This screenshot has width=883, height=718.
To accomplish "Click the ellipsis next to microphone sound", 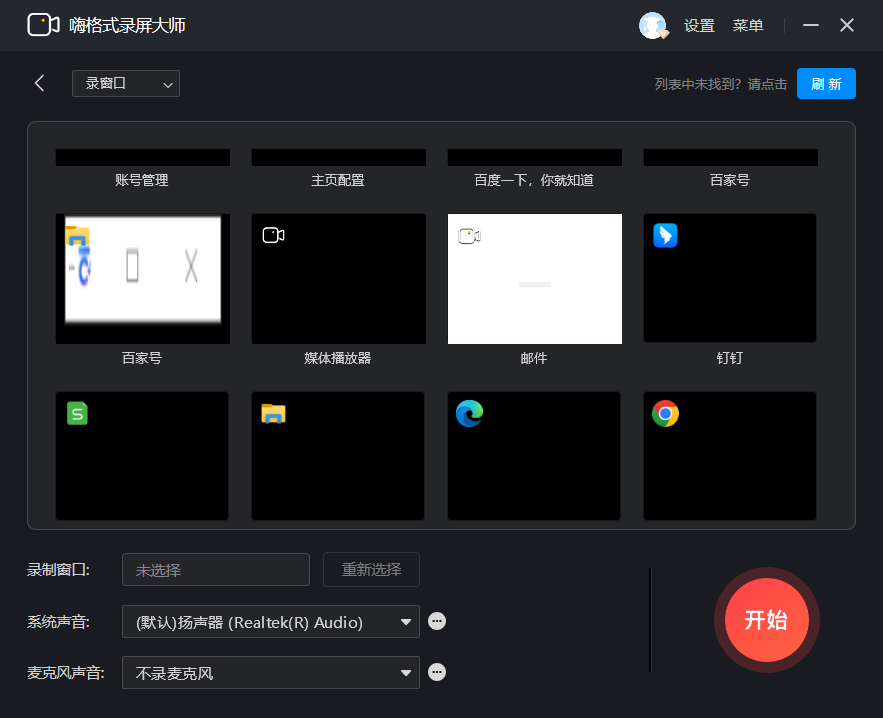I will point(437,672).
